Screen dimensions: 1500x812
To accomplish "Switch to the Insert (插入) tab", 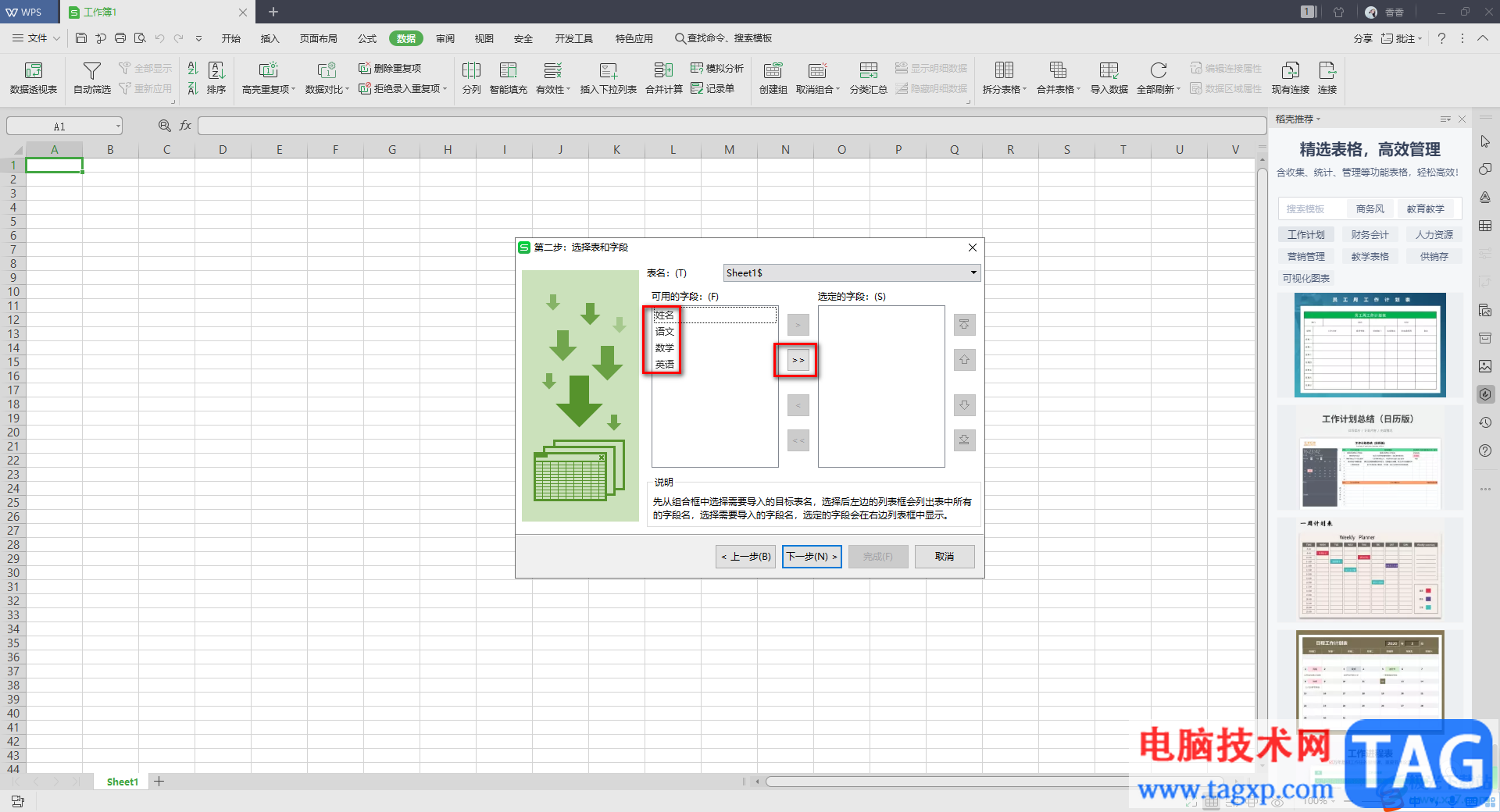I will click(x=270, y=38).
